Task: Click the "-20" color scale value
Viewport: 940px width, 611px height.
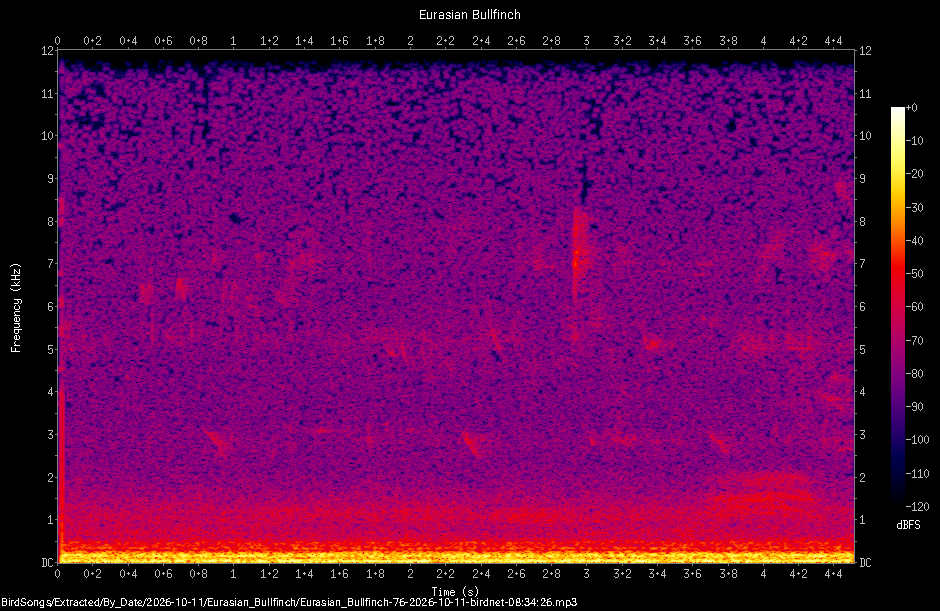Action: [914, 174]
